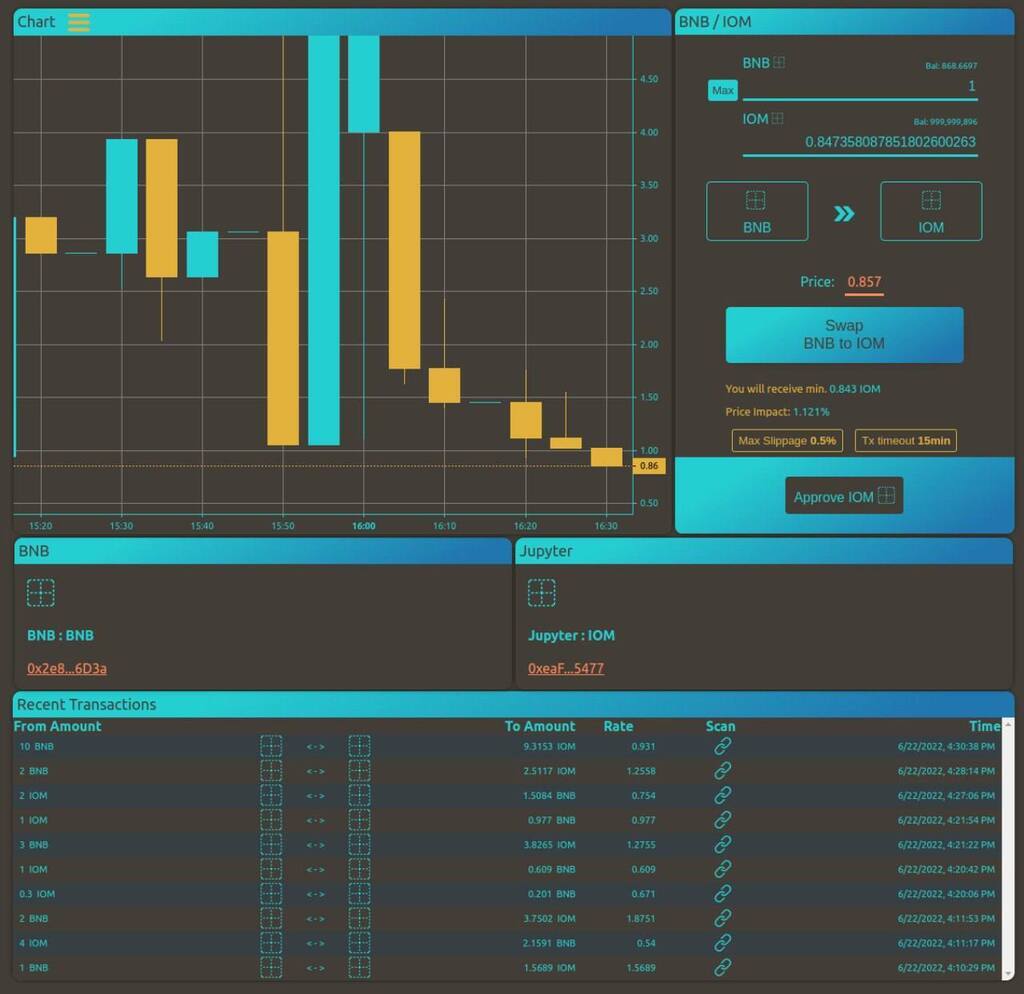Click the double-arrow swap direction icon
This screenshot has height=994, width=1024.
(844, 213)
